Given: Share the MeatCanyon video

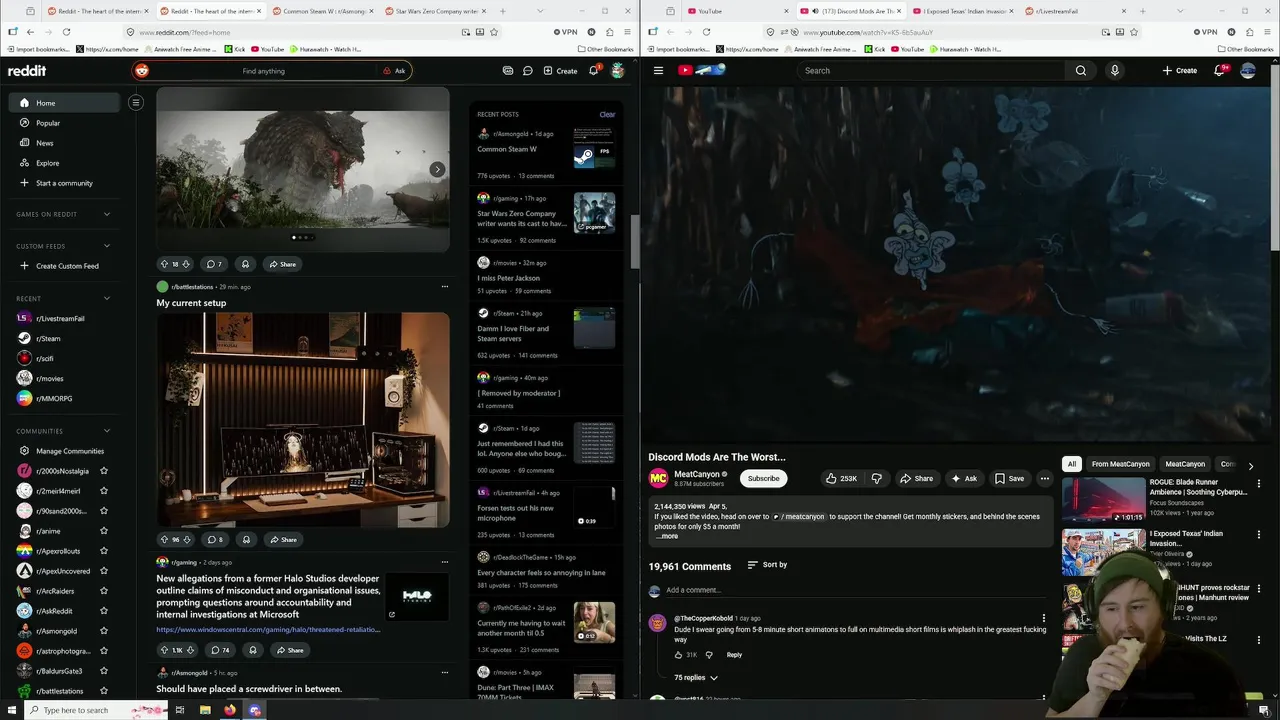Looking at the screenshot, I should 916,478.
